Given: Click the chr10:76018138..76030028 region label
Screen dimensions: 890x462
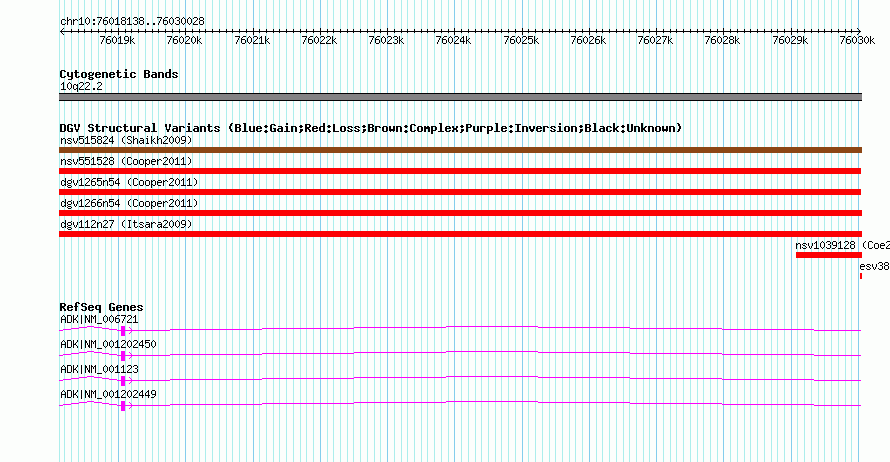Looking at the screenshot, I should [x=132, y=22].
